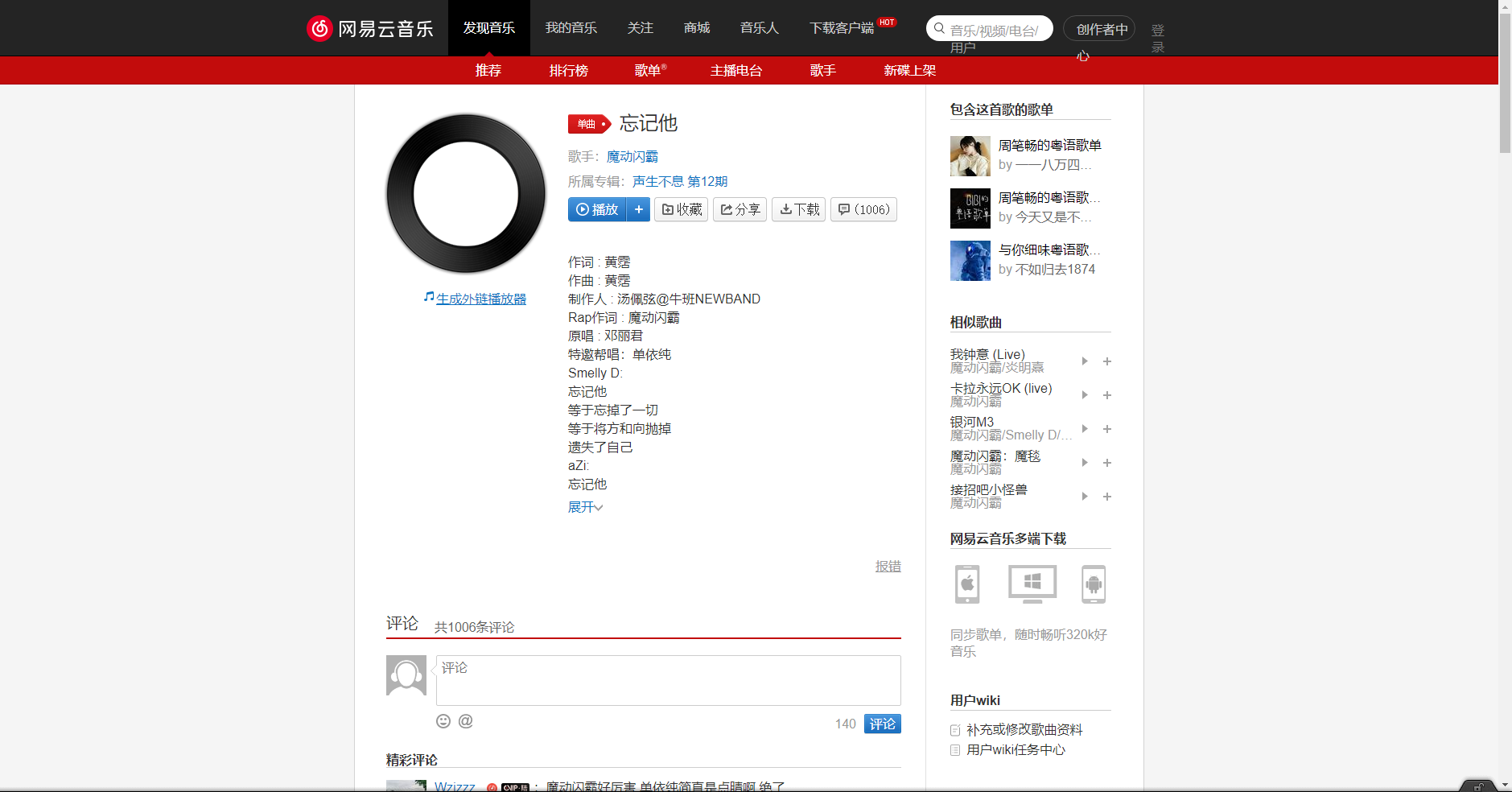The width and height of the screenshot is (1512, 792).
Task: Open the 我的音乐 tab
Action: coord(571,28)
